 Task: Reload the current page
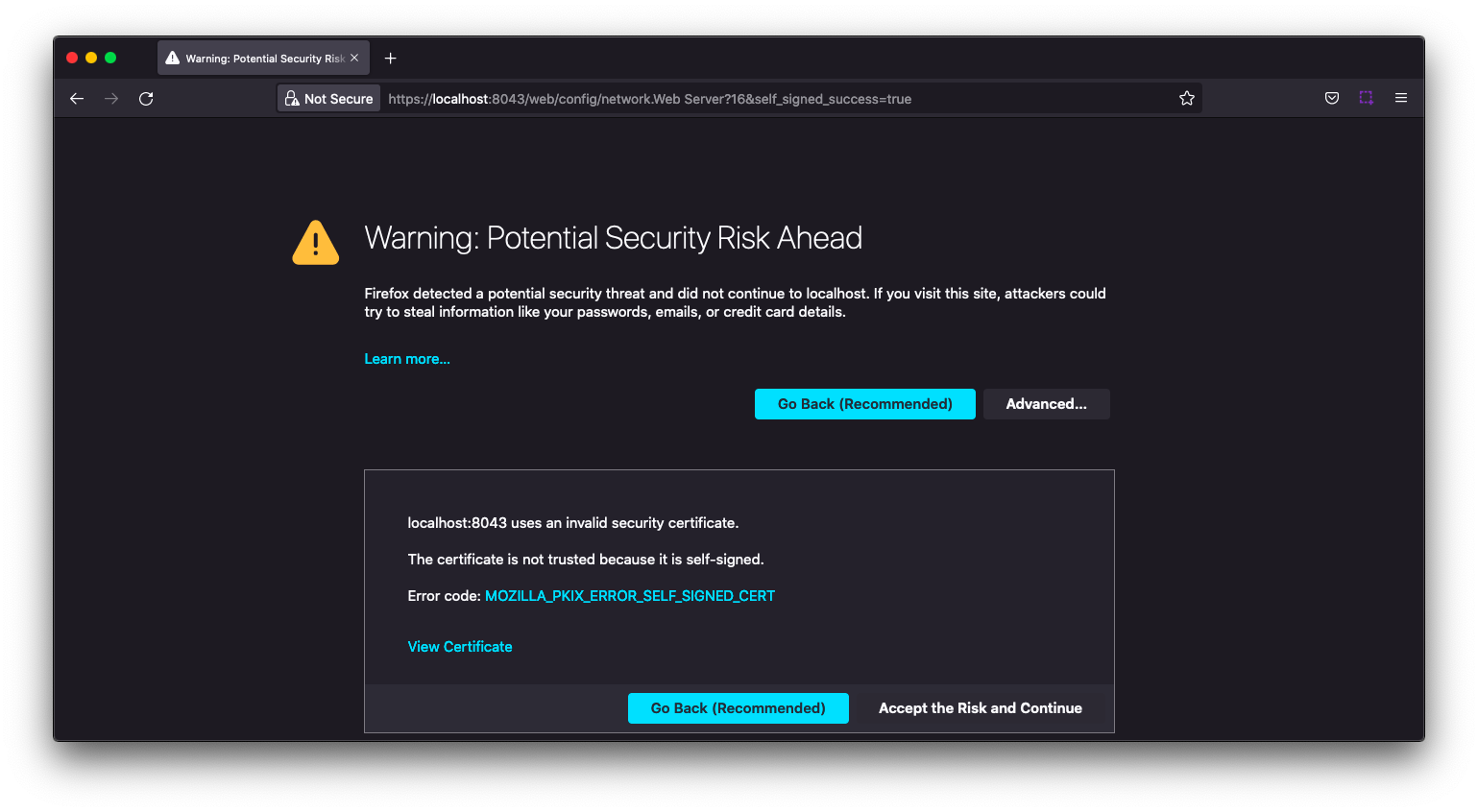pos(146,99)
